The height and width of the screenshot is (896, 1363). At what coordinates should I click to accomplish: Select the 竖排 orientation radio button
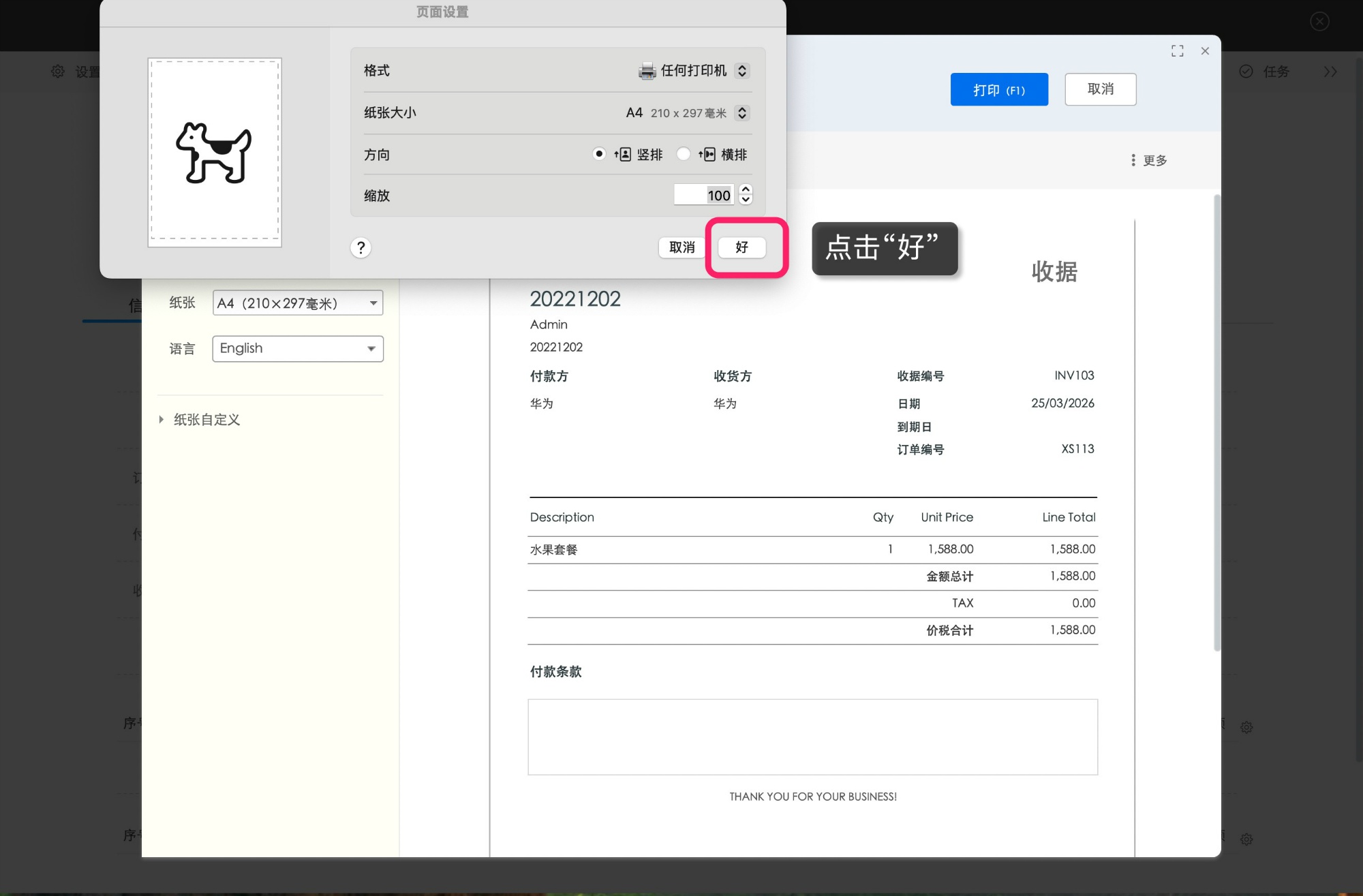pos(599,154)
